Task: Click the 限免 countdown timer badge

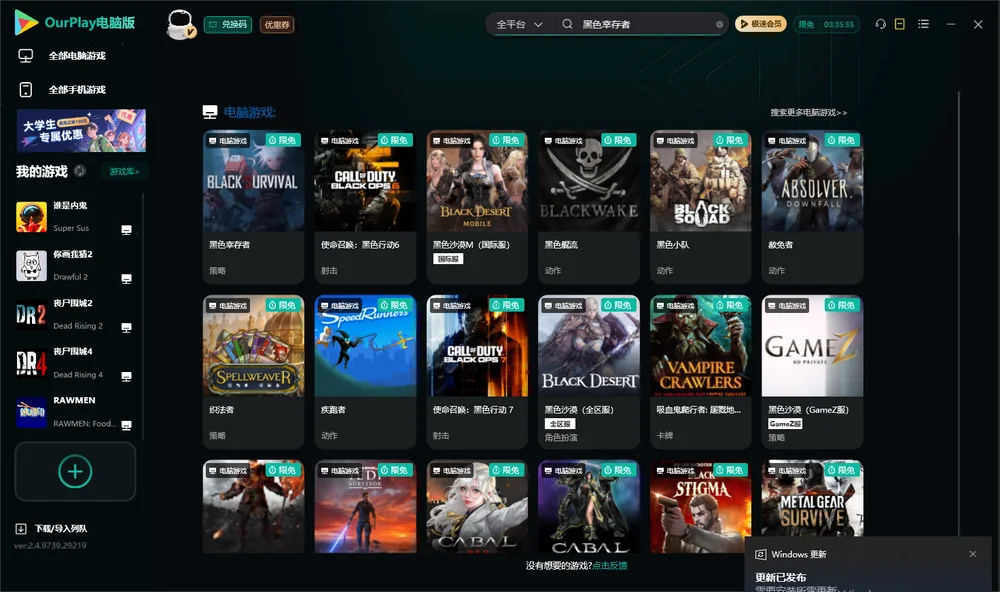Action: point(826,24)
